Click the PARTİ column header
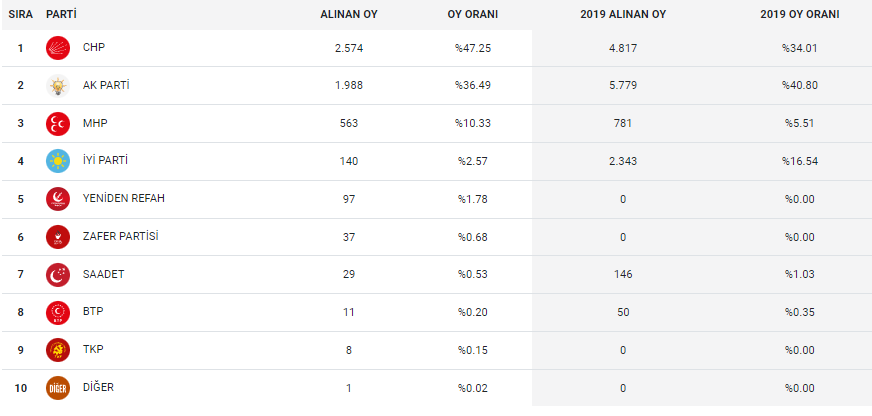Screen dimensions: 872x416 click(x=61, y=14)
